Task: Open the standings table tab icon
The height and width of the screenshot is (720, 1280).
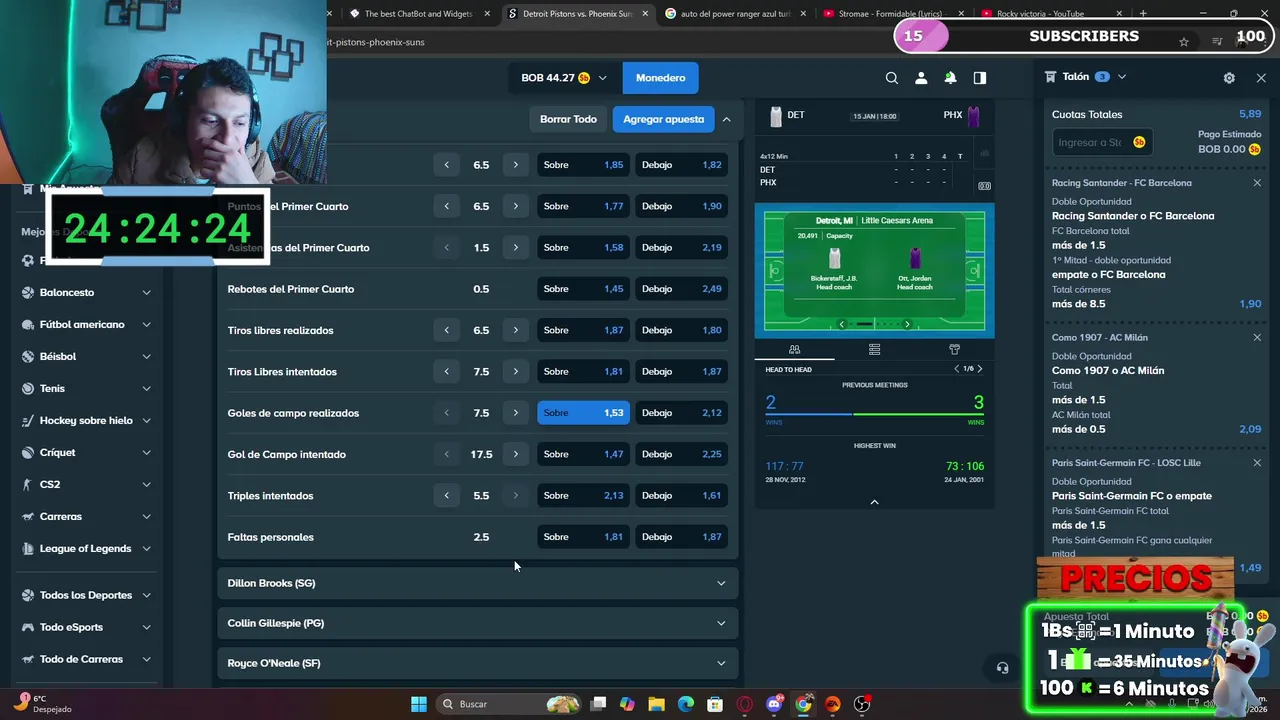Action: 874,349
